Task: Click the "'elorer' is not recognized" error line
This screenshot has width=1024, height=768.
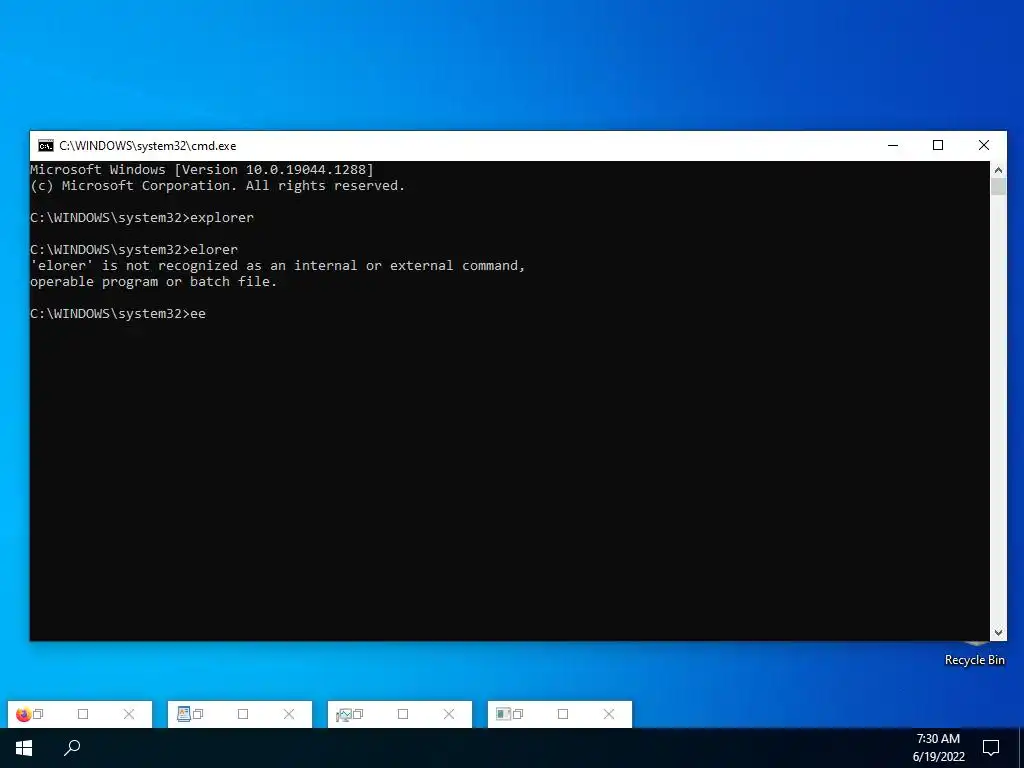Action: (x=278, y=266)
